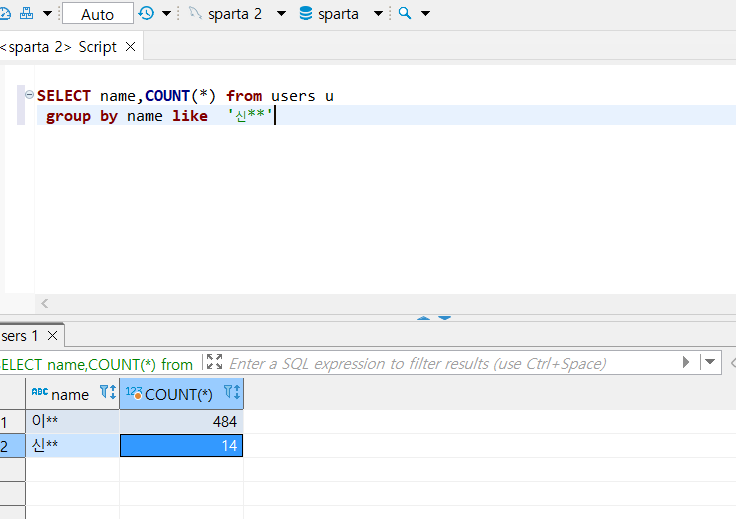Viewport: 736px width, 519px height.
Task: Expand the sparta database dropdown arrow
Action: [x=378, y=13]
